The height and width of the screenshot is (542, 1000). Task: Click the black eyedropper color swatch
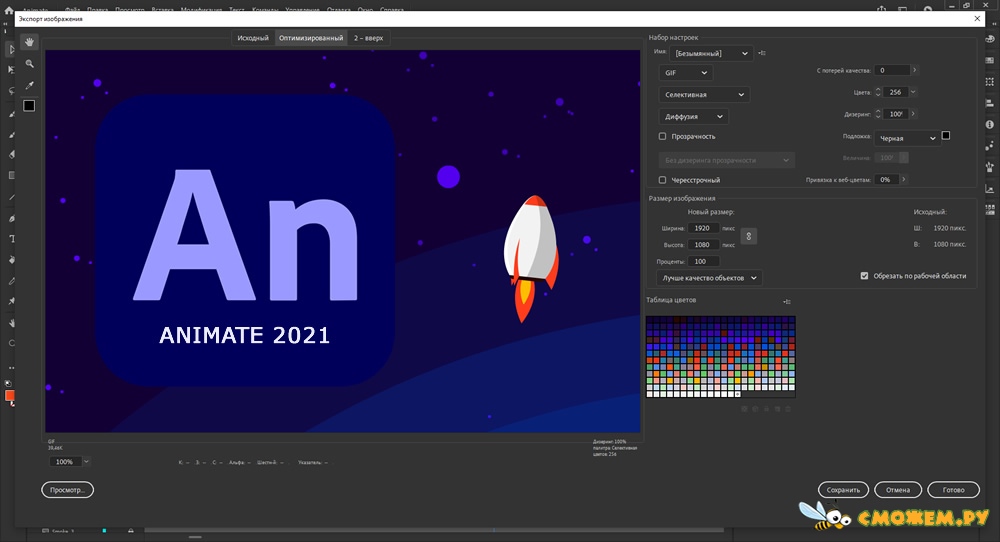[29, 106]
